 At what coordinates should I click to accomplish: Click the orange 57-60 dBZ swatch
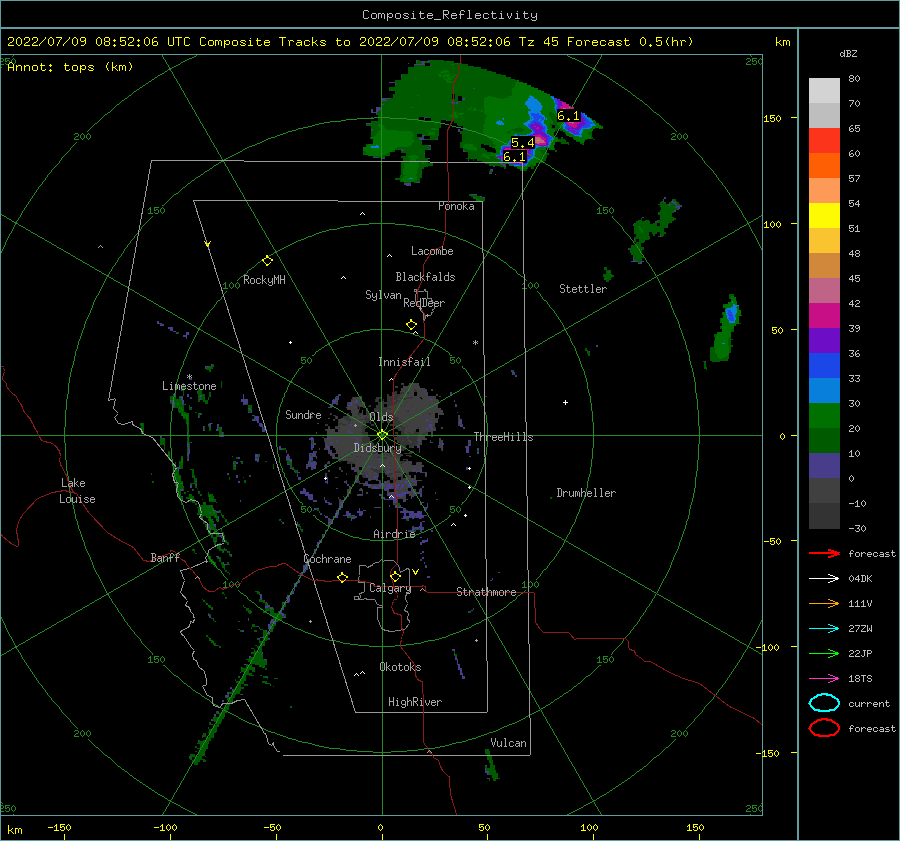(x=824, y=166)
